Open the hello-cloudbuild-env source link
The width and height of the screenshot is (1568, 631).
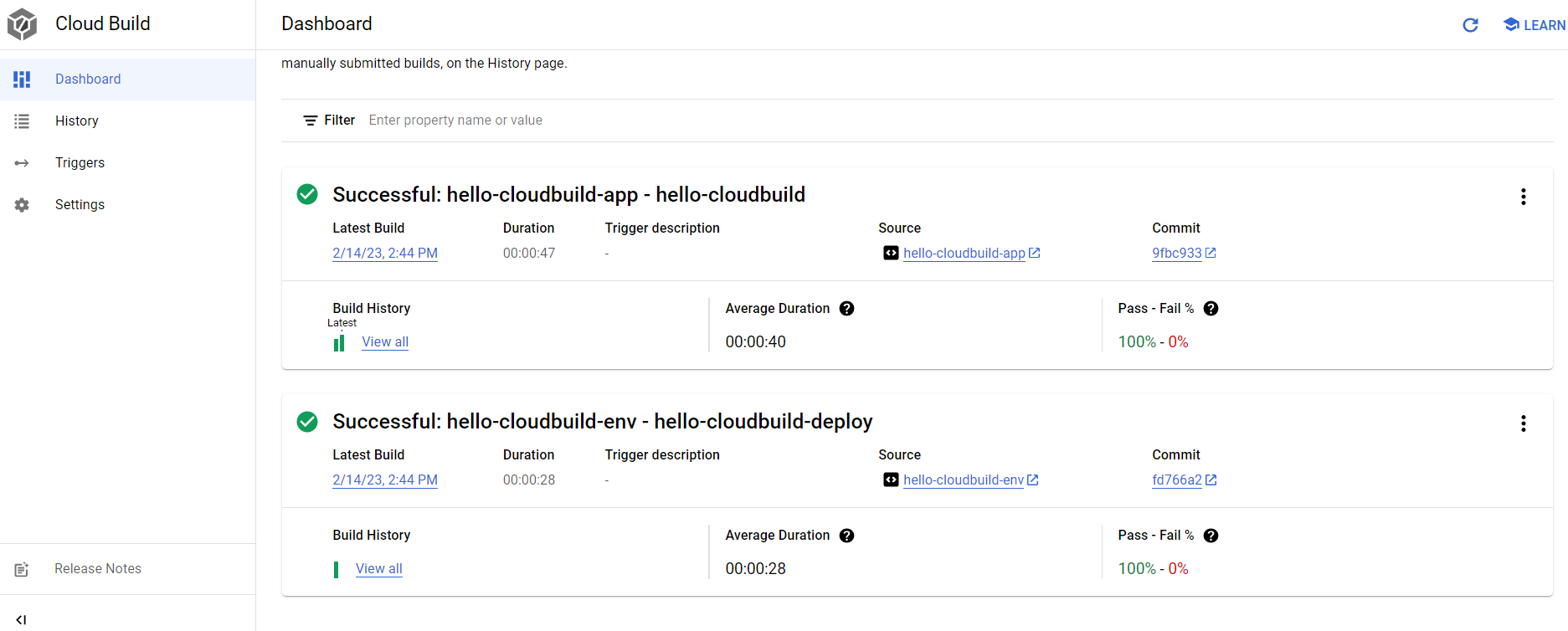pyautogui.click(x=964, y=480)
